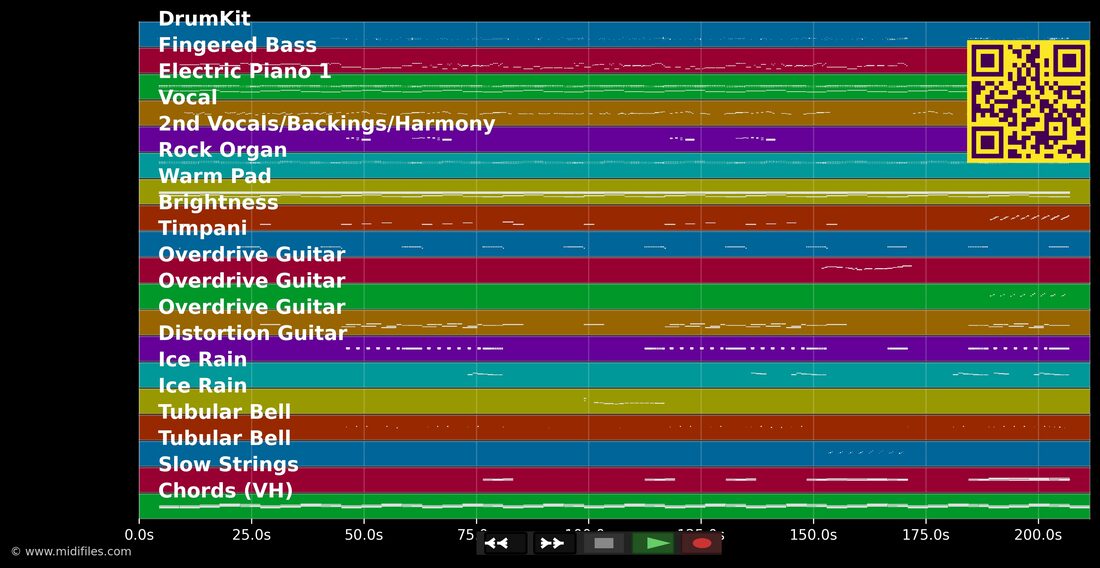Select the Electric Piano 1 track label

(x=244, y=72)
